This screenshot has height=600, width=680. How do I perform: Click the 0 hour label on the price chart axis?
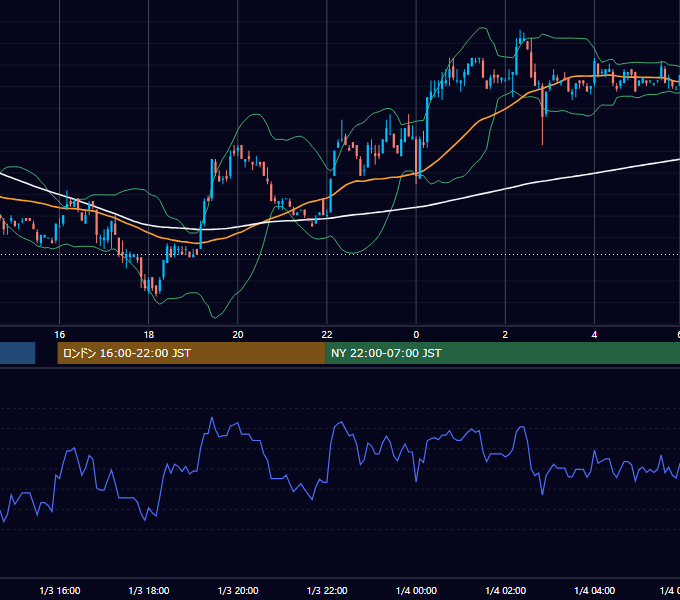[x=416, y=335]
